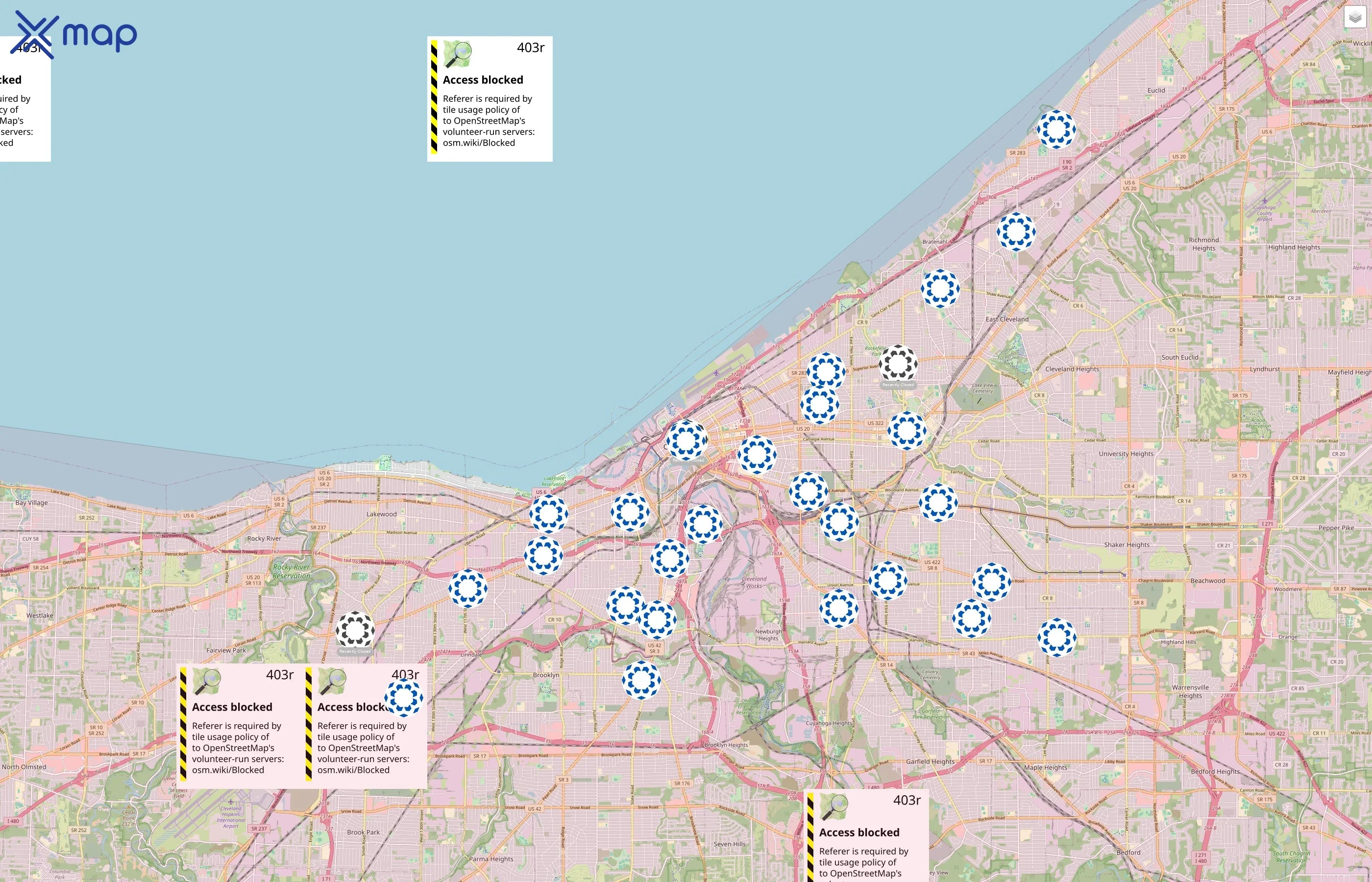1372x882 pixels.
Task: Select blue marker southeast of exit 162A
Action: point(839,522)
